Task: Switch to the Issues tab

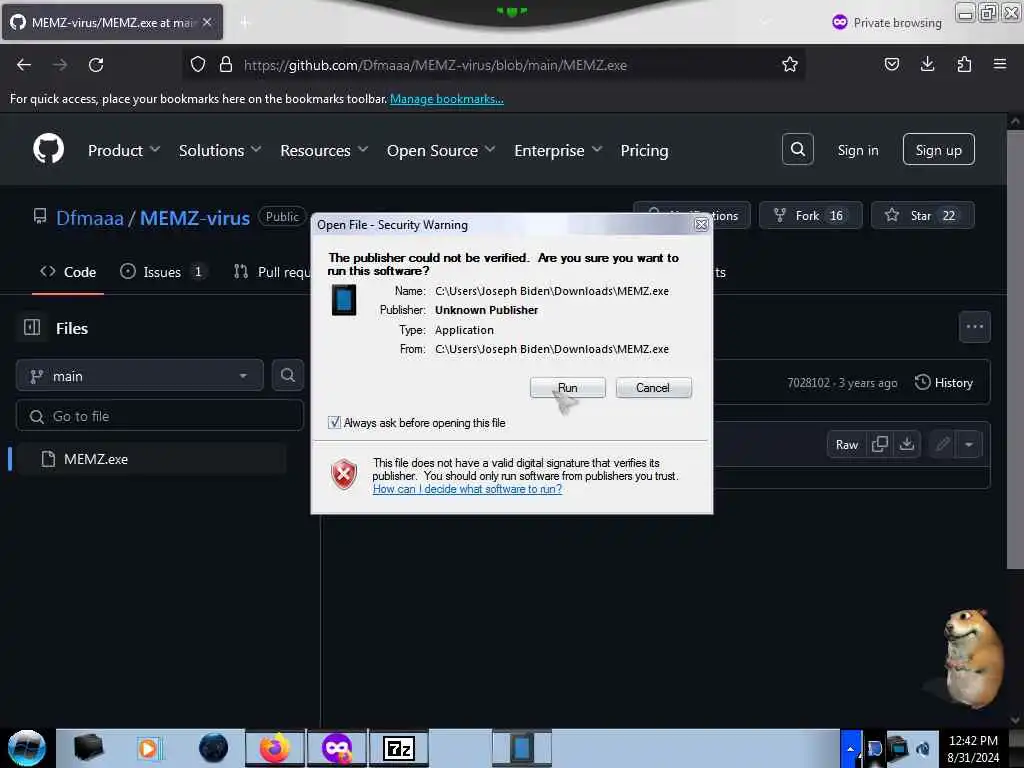Action: point(163,272)
